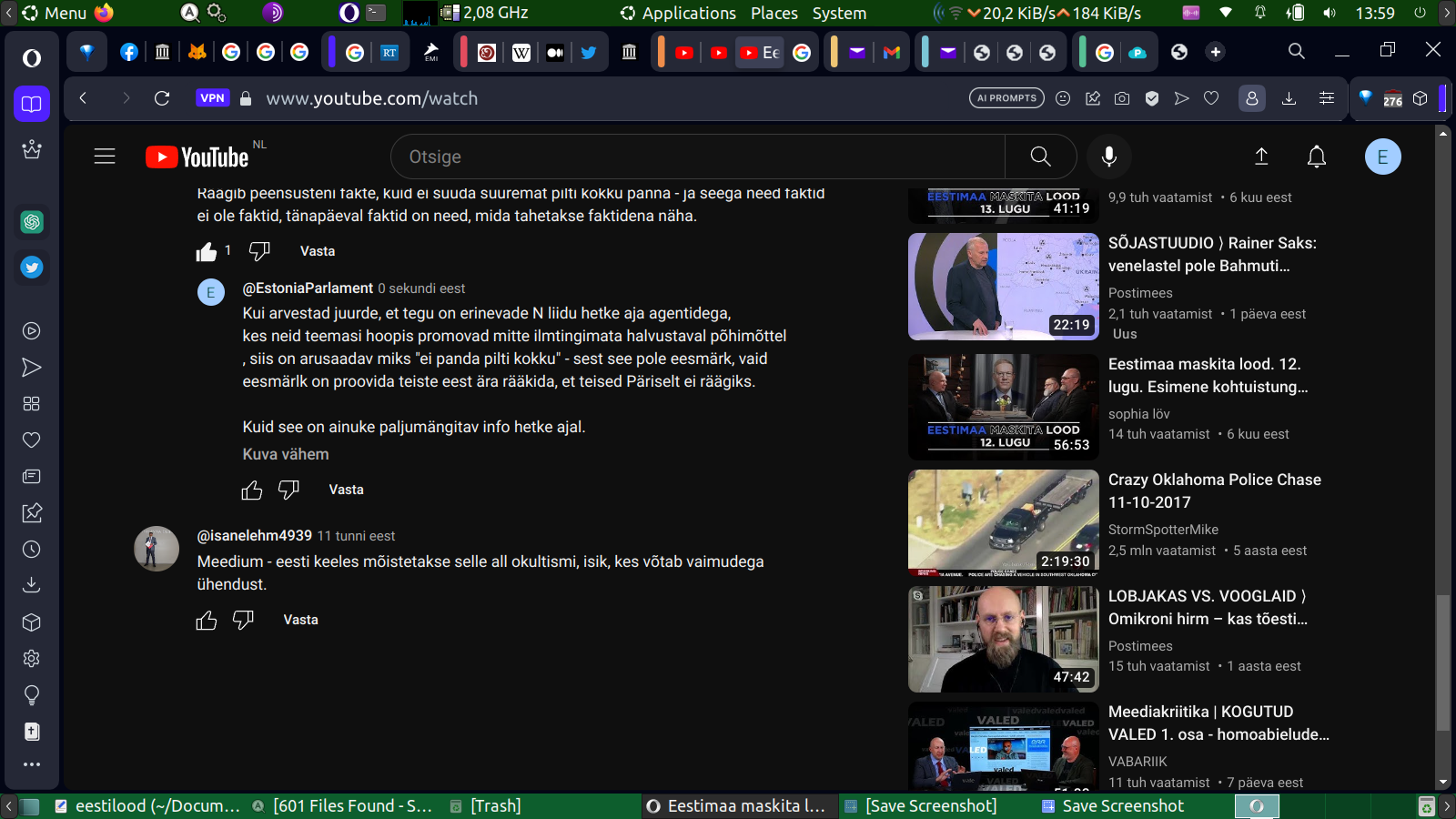Open History clock icon in Opera sidebar
The height and width of the screenshot is (819, 1456).
click(32, 550)
